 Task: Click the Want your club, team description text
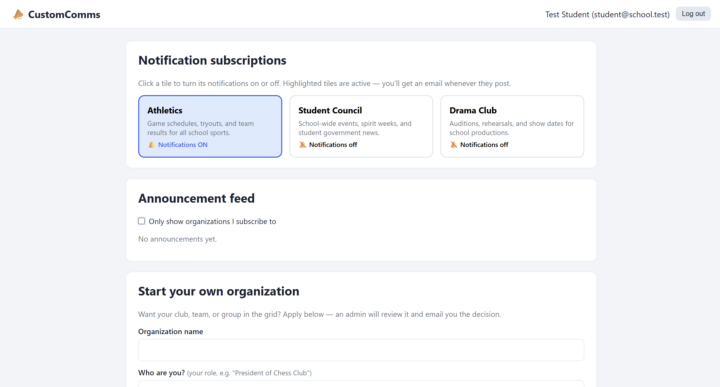pos(320,314)
